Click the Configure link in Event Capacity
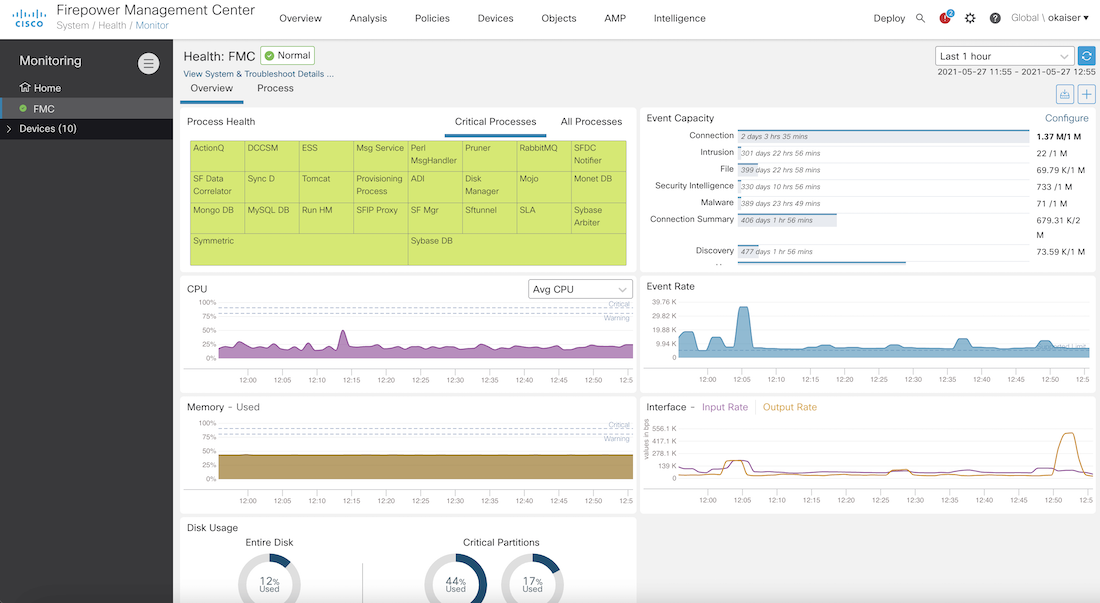The width and height of the screenshot is (1100, 603). (x=1066, y=118)
